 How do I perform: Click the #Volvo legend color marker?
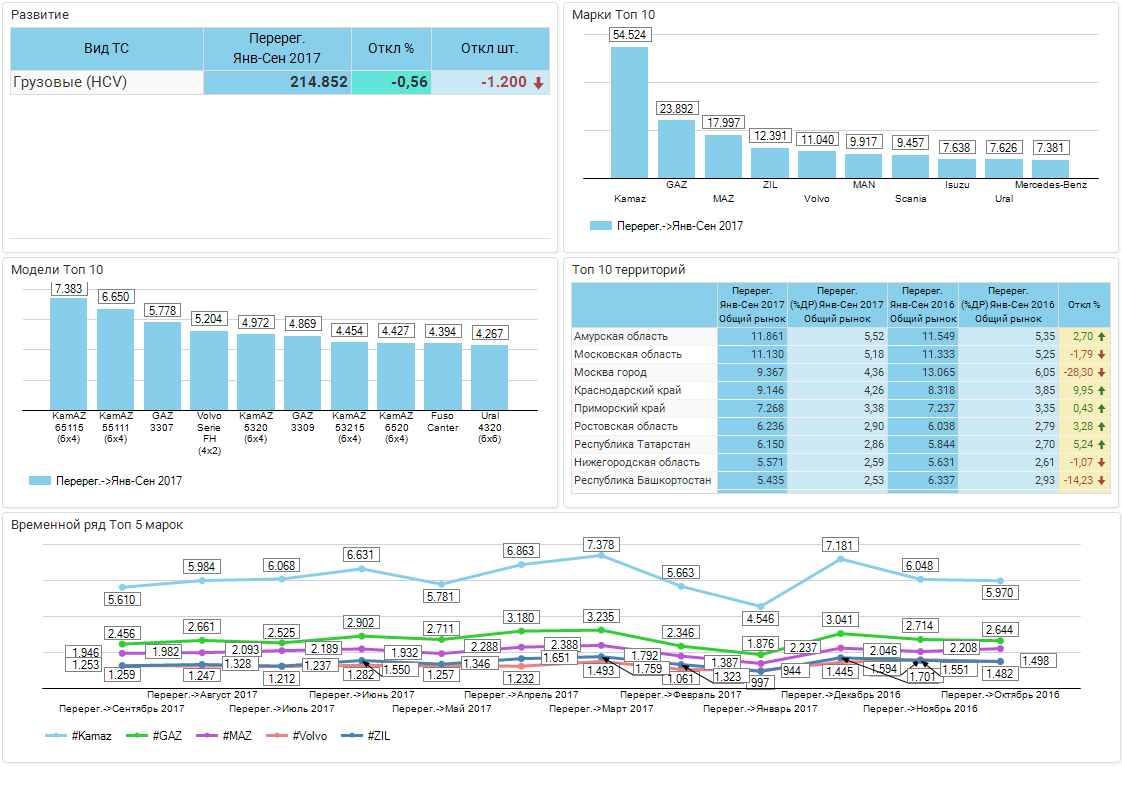click(276, 736)
